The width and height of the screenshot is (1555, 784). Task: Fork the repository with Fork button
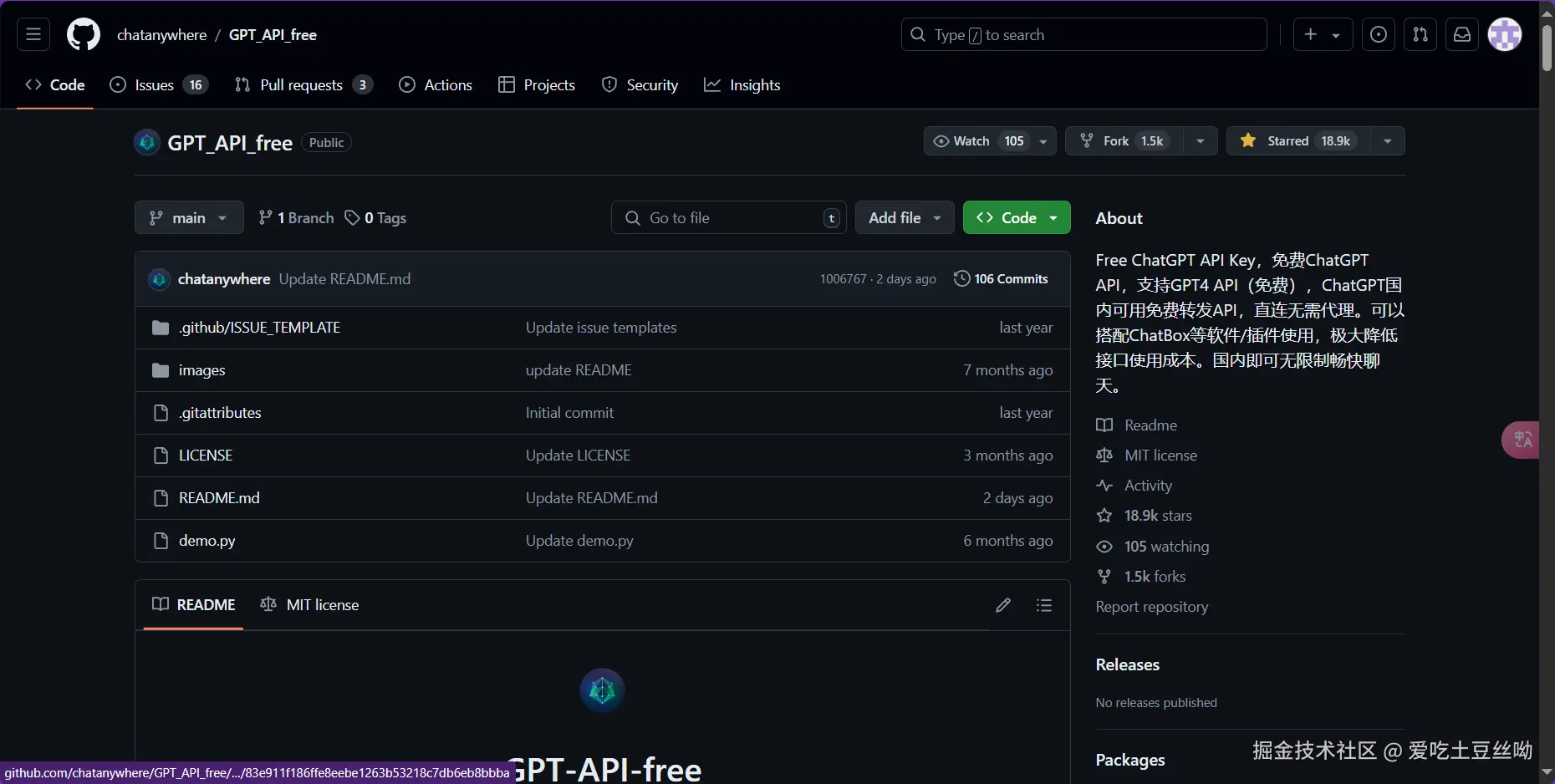[1124, 141]
